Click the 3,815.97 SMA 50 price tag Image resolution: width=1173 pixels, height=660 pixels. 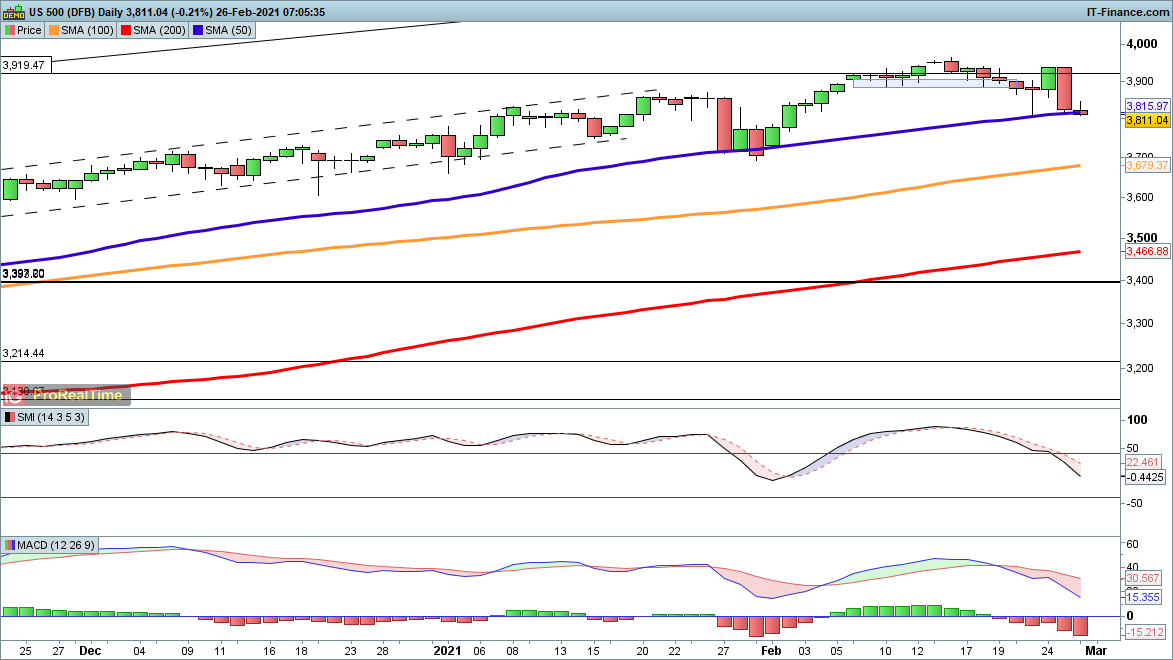(x=1147, y=106)
